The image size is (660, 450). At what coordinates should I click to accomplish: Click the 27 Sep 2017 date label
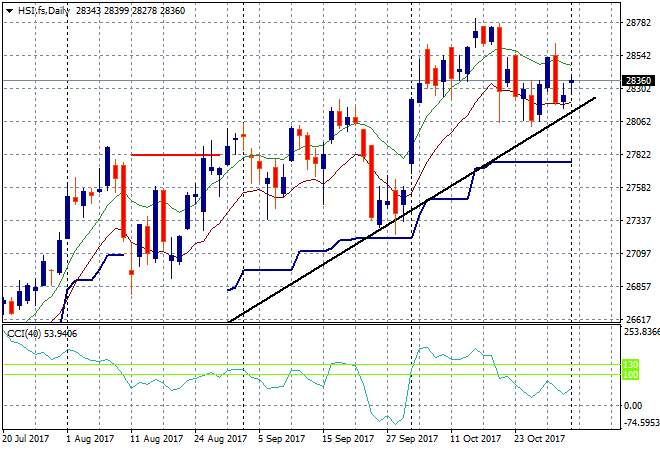point(412,439)
